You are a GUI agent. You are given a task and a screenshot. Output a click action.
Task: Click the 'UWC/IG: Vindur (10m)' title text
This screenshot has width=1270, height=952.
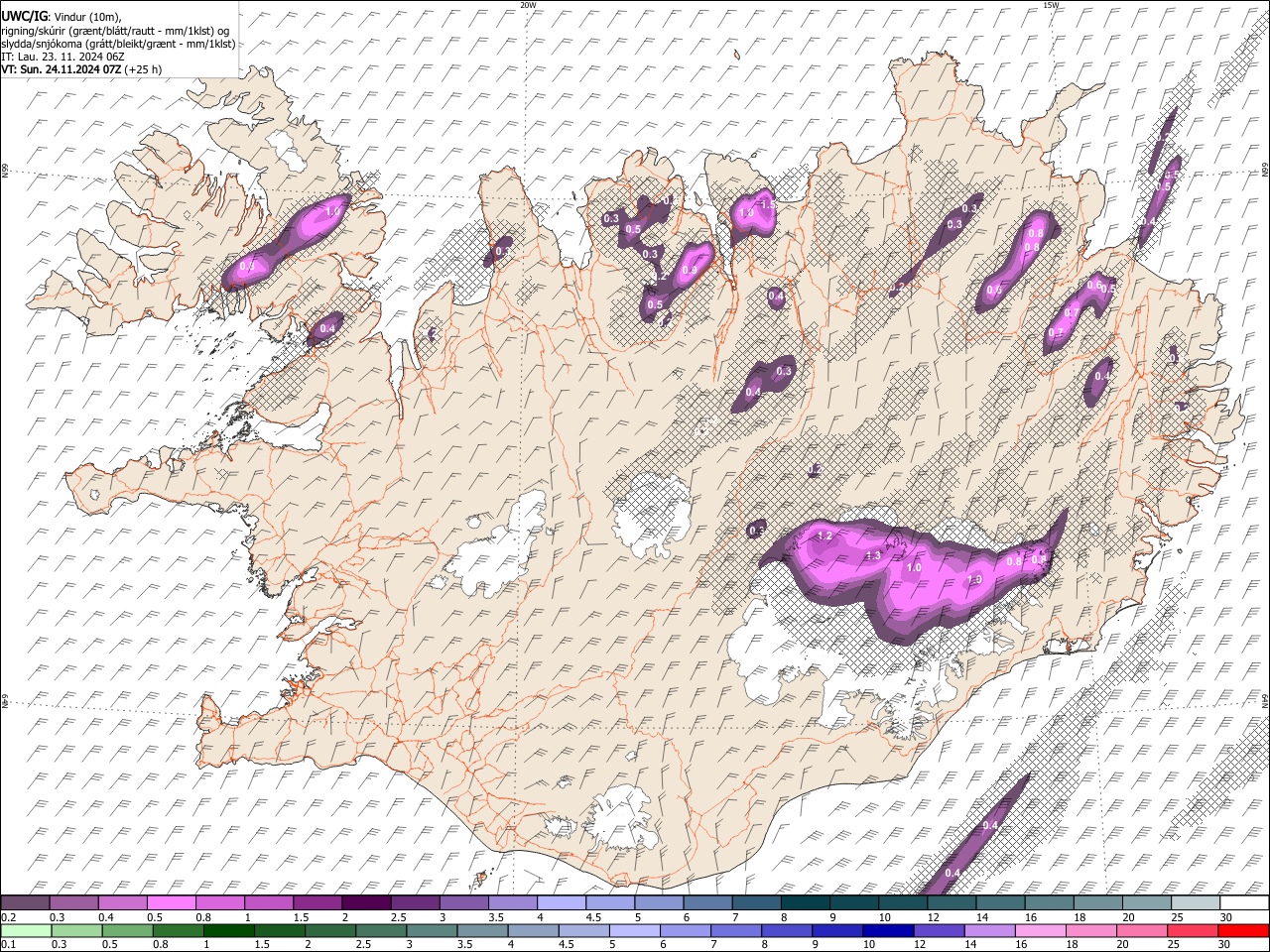coord(62,16)
